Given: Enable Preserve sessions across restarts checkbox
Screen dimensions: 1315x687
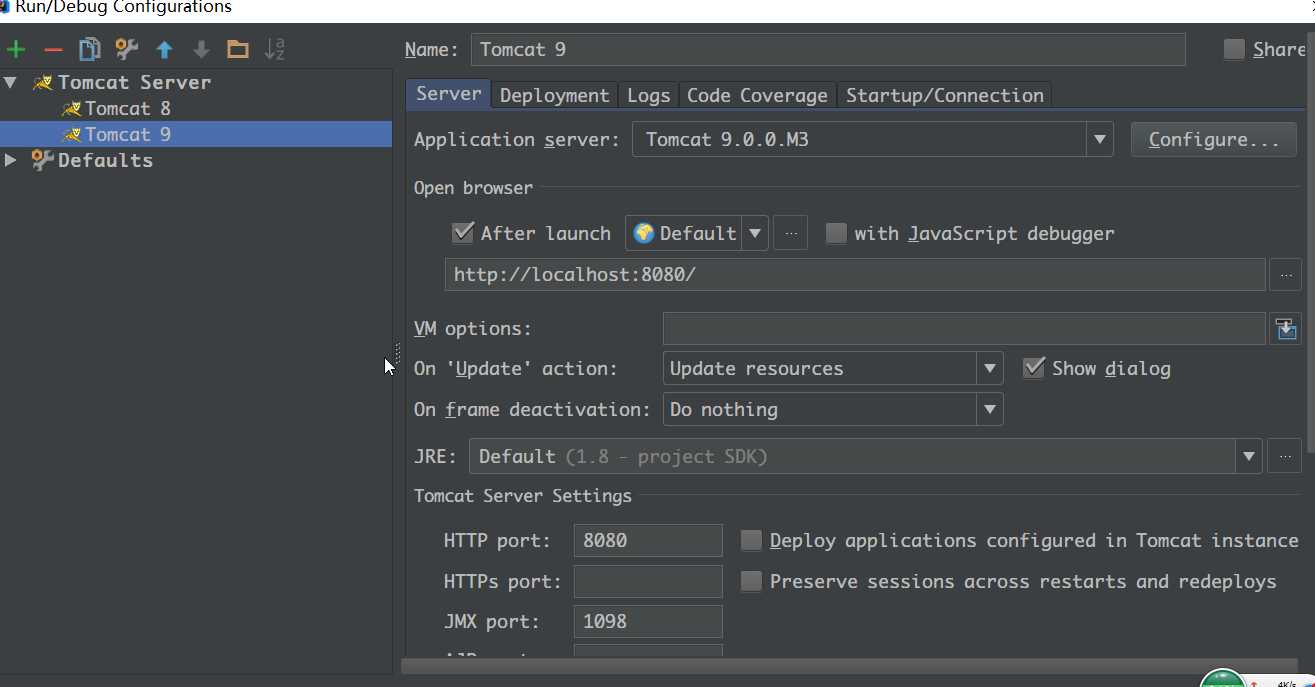Looking at the screenshot, I should (x=751, y=581).
